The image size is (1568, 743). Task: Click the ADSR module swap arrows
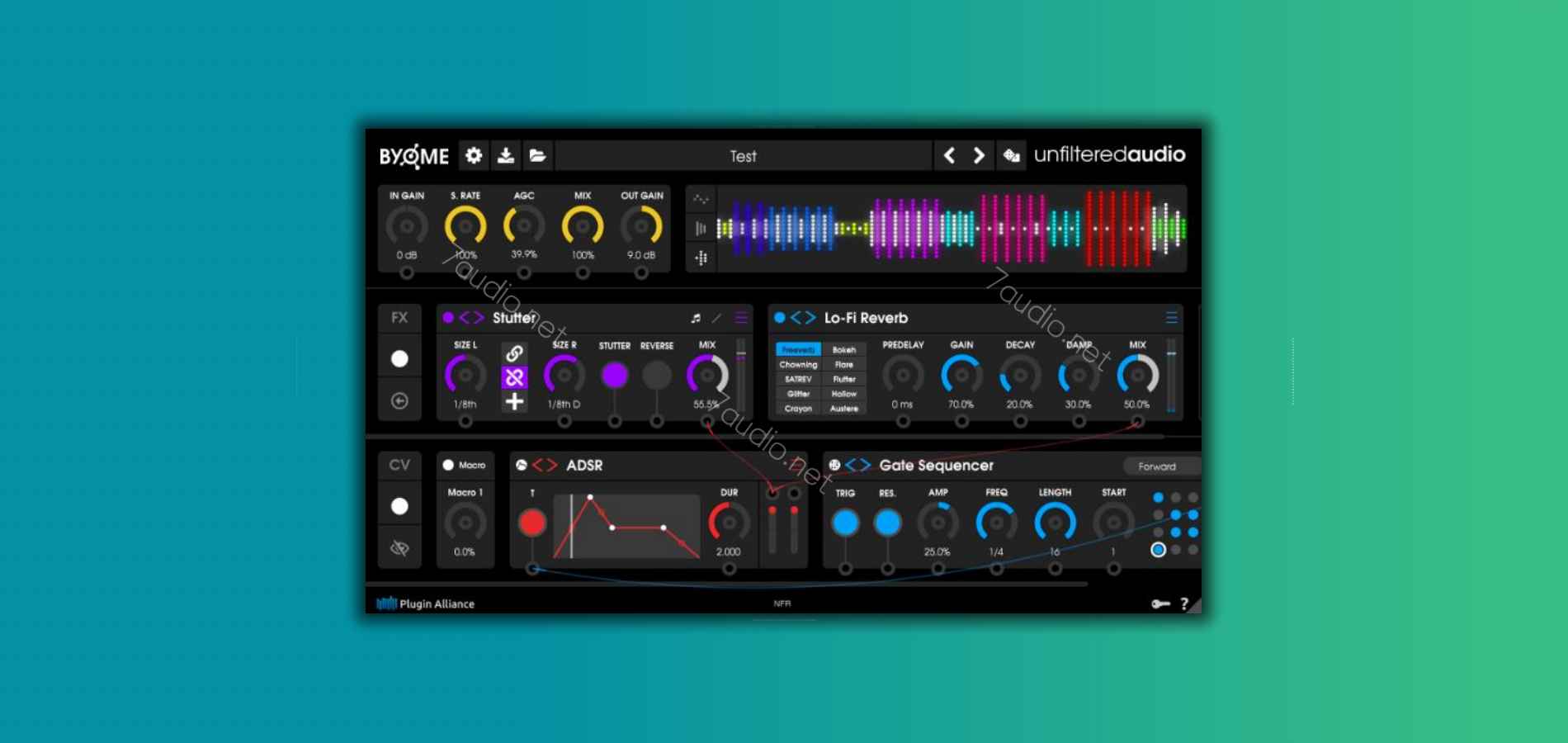coord(545,466)
